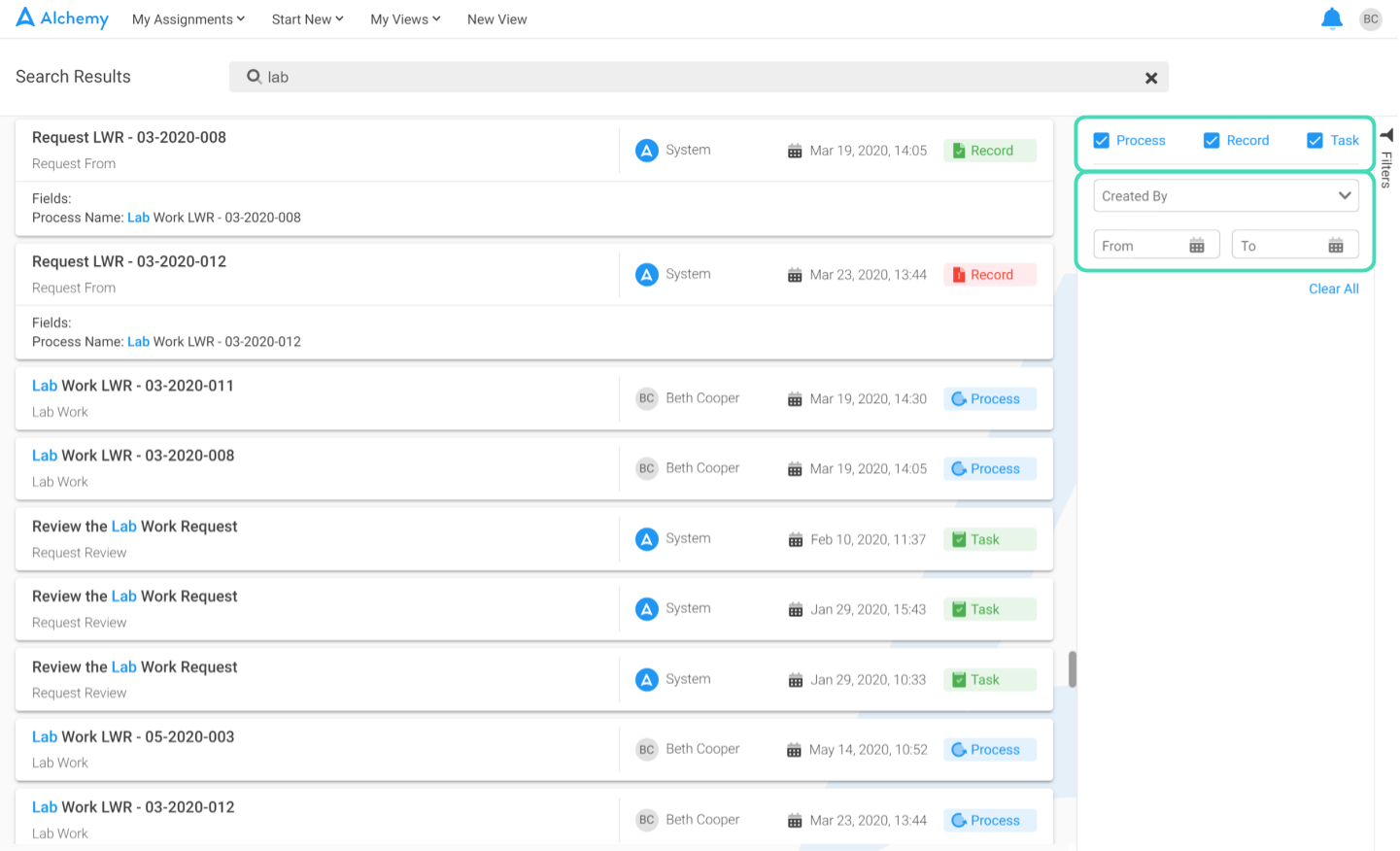Click date Mar 23, 2020, 13:44 on Record row
1400x851 pixels.
(868, 275)
